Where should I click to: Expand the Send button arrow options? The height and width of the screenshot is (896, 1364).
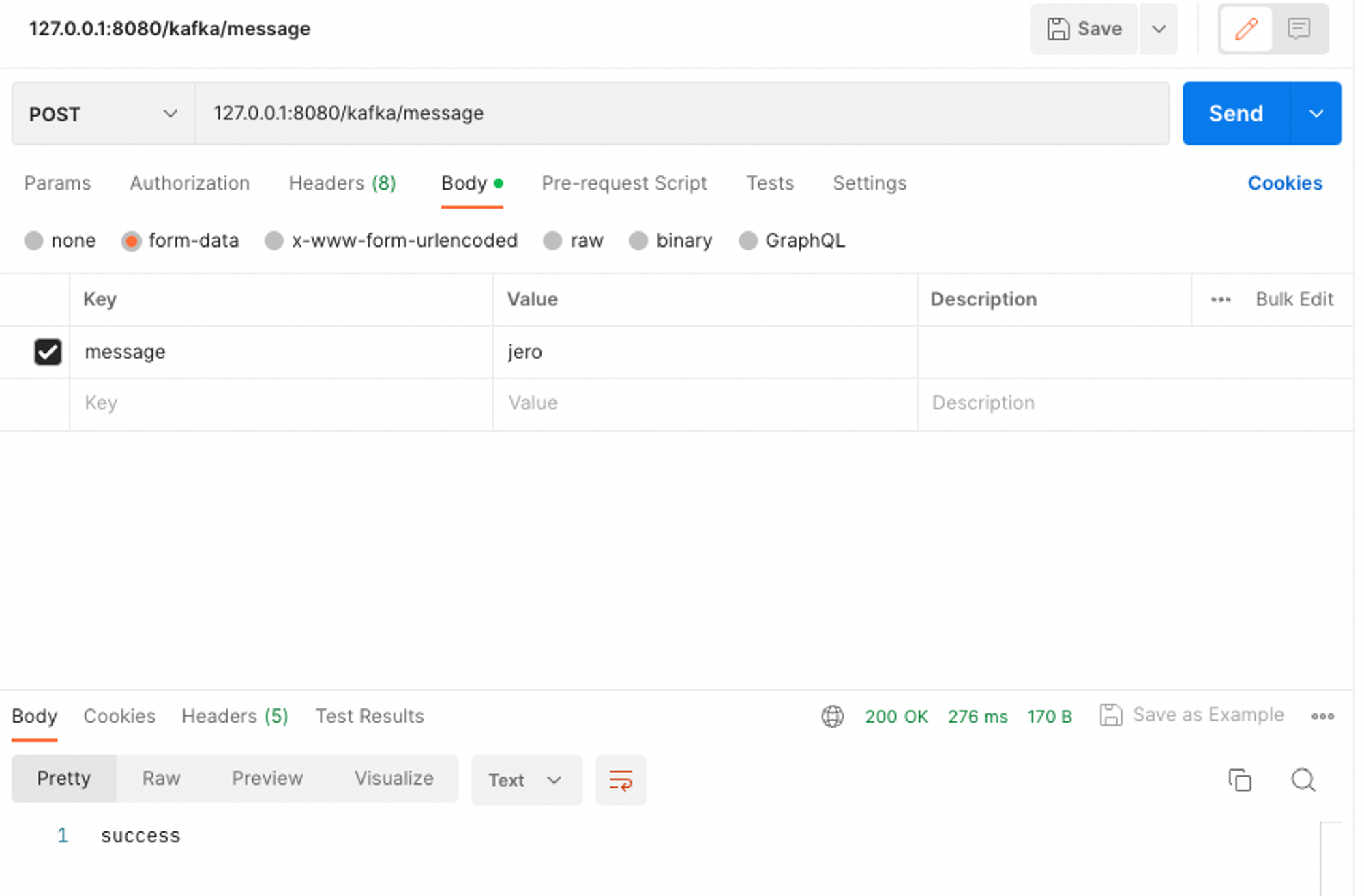(1316, 114)
